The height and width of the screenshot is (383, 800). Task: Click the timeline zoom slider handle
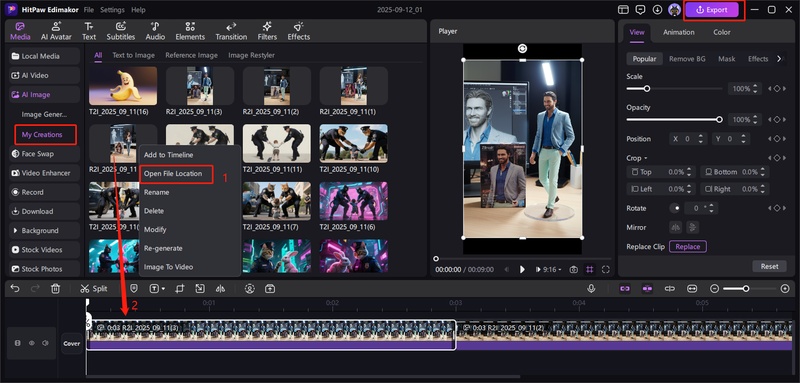click(746, 289)
